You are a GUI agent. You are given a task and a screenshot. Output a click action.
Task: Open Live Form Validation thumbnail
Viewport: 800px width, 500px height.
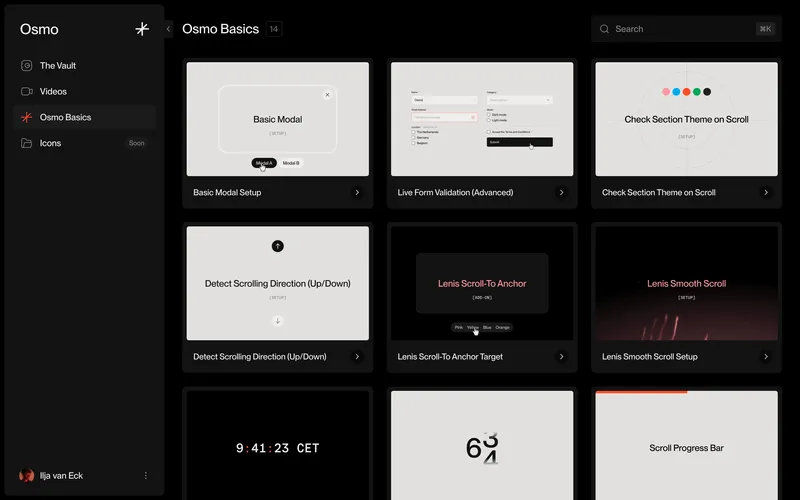(482, 119)
